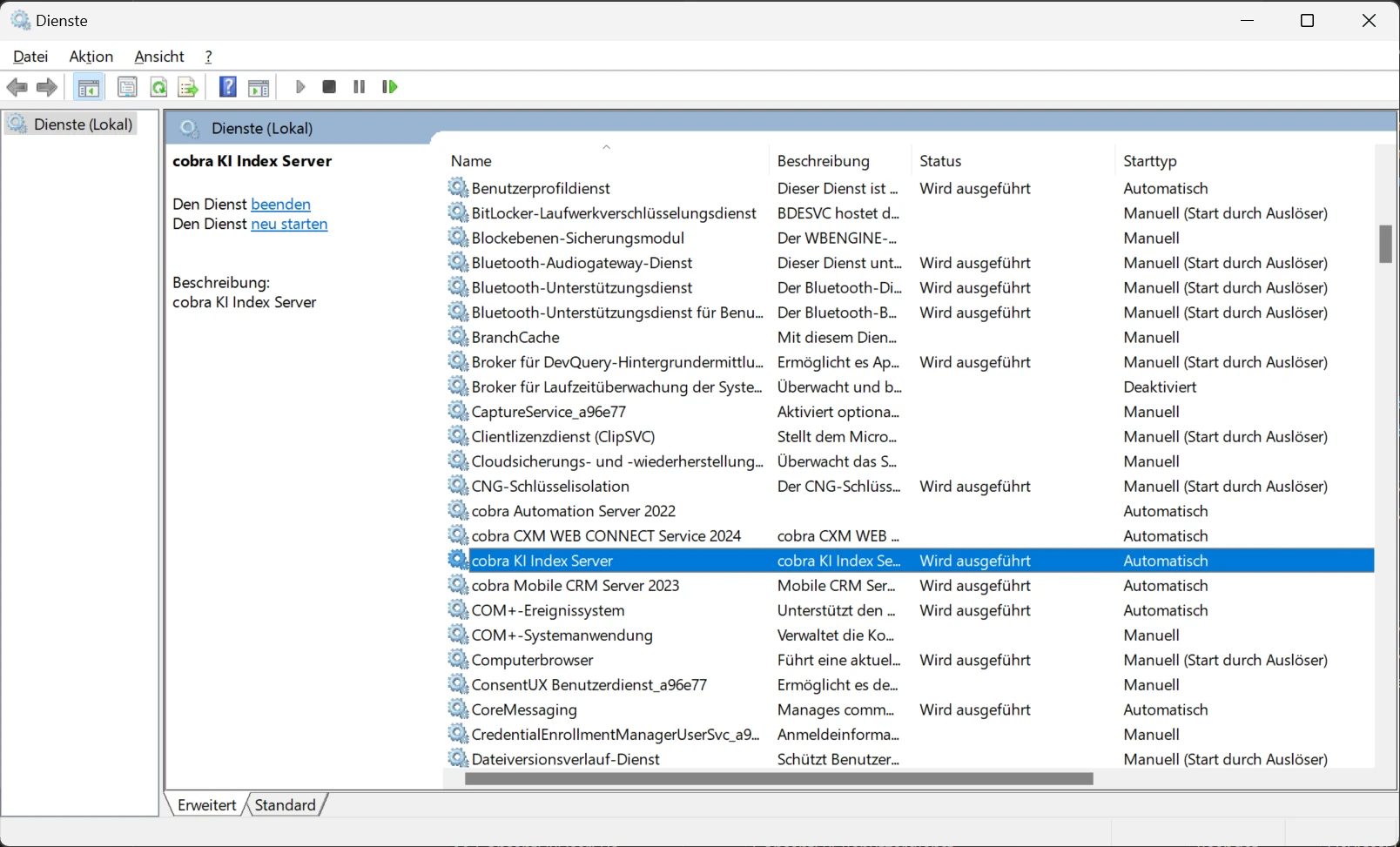Click 'Deaktiviert' start type cell
This screenshot has width=1400, height=847.
(1160, 387)
